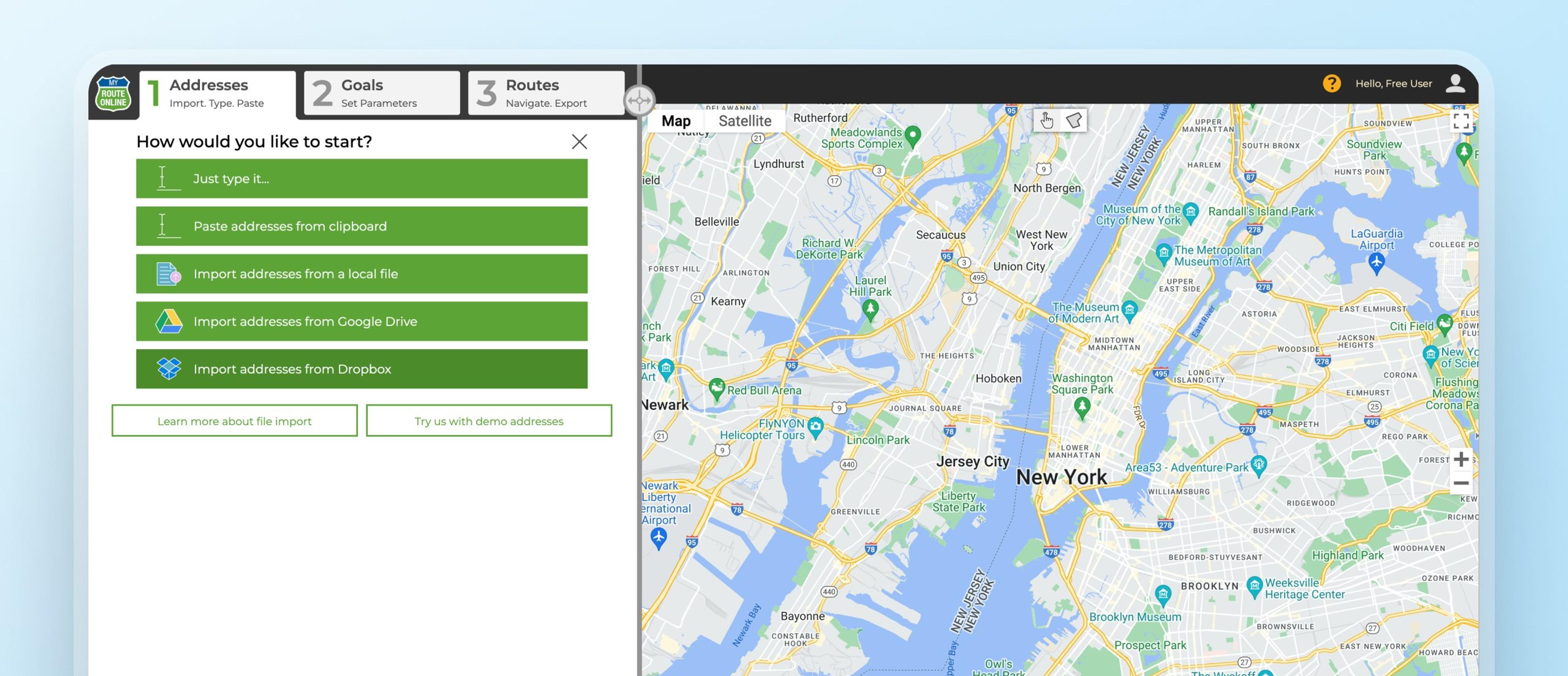Toggle fullscreen map view
1568x676 pixels.
coord(1461,120)
